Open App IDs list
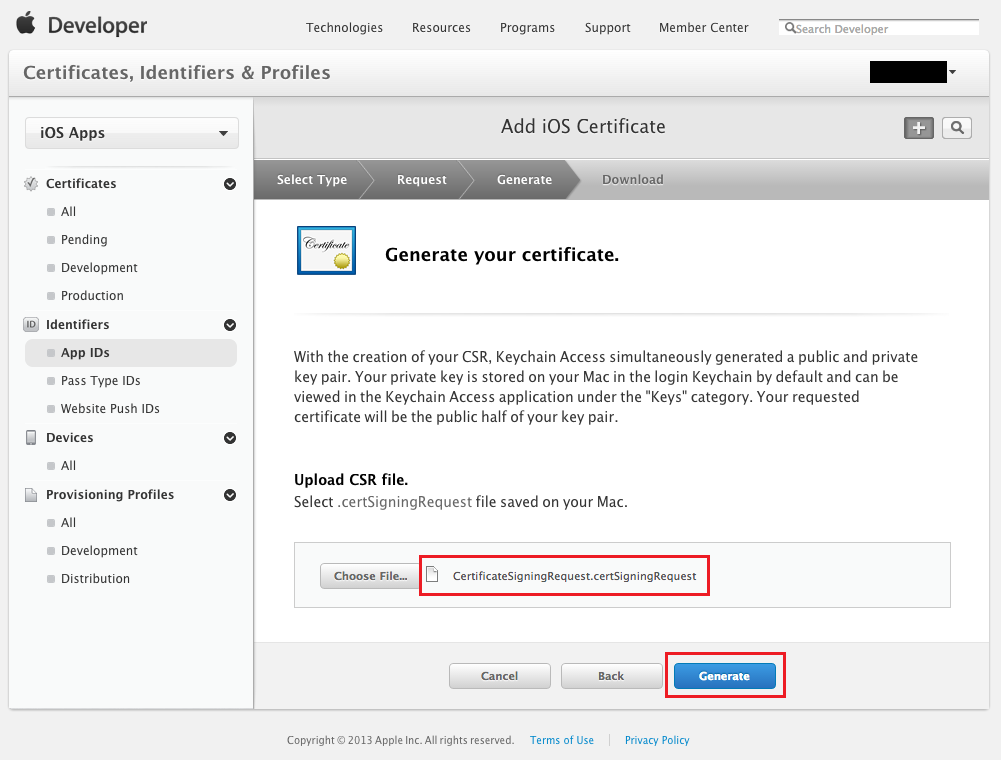 pyautogui.click(x=131, y=353)
